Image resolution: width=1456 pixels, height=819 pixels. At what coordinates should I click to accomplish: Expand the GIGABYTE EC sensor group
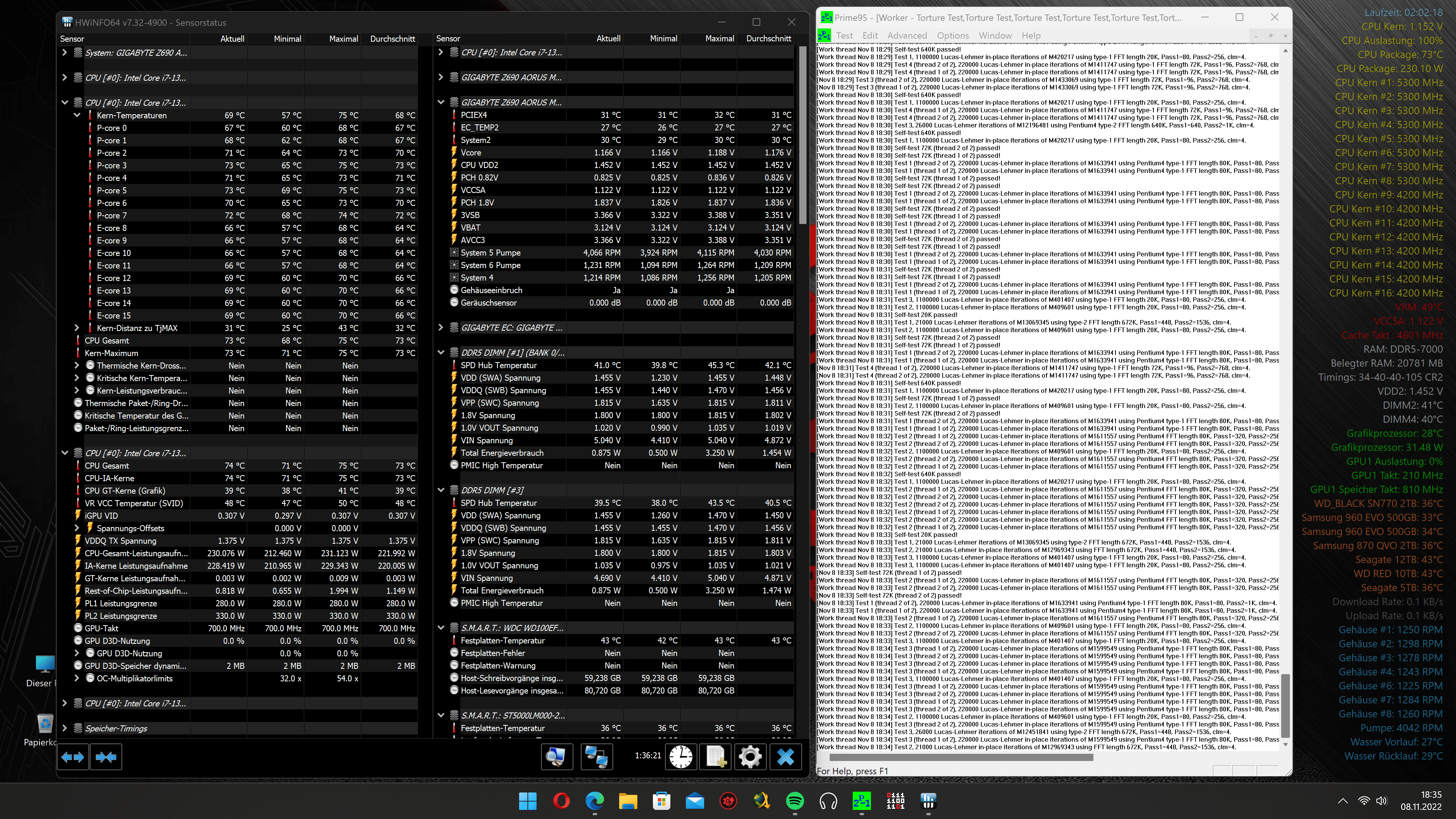coord(441,328)
